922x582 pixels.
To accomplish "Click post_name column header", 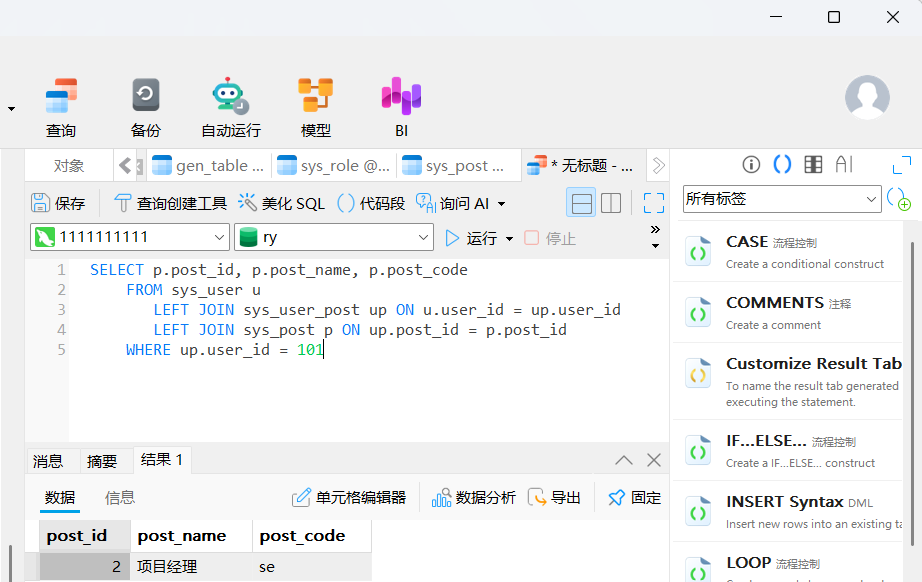I will [192, 536].
